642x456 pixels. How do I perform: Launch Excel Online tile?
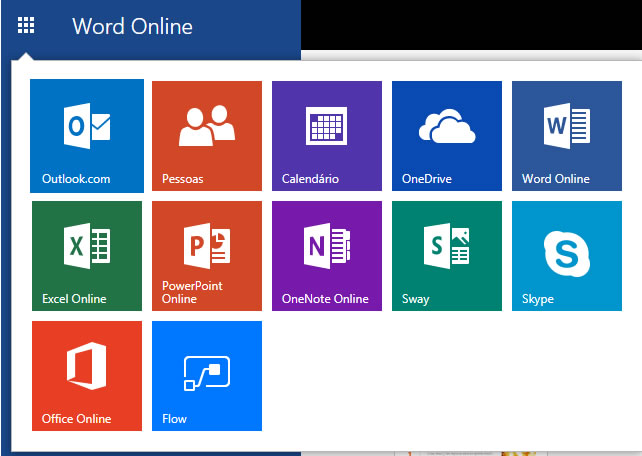[87, 256]
